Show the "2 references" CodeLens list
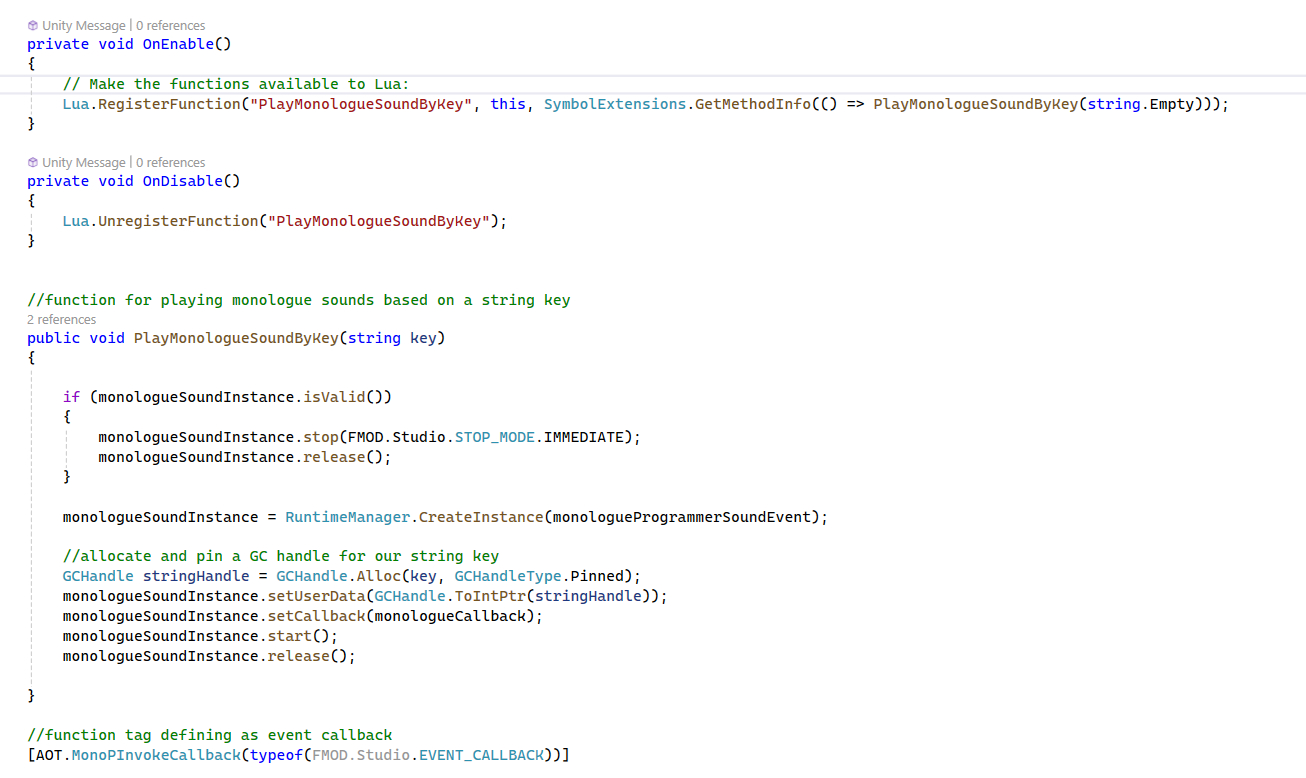1306x778 pixels. [62, 320]
